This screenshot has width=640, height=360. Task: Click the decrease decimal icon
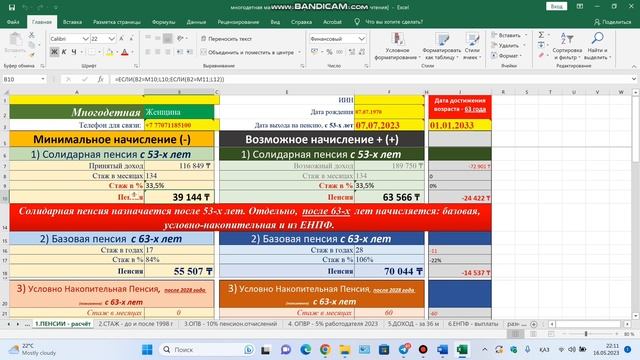[x=362, y=52]
